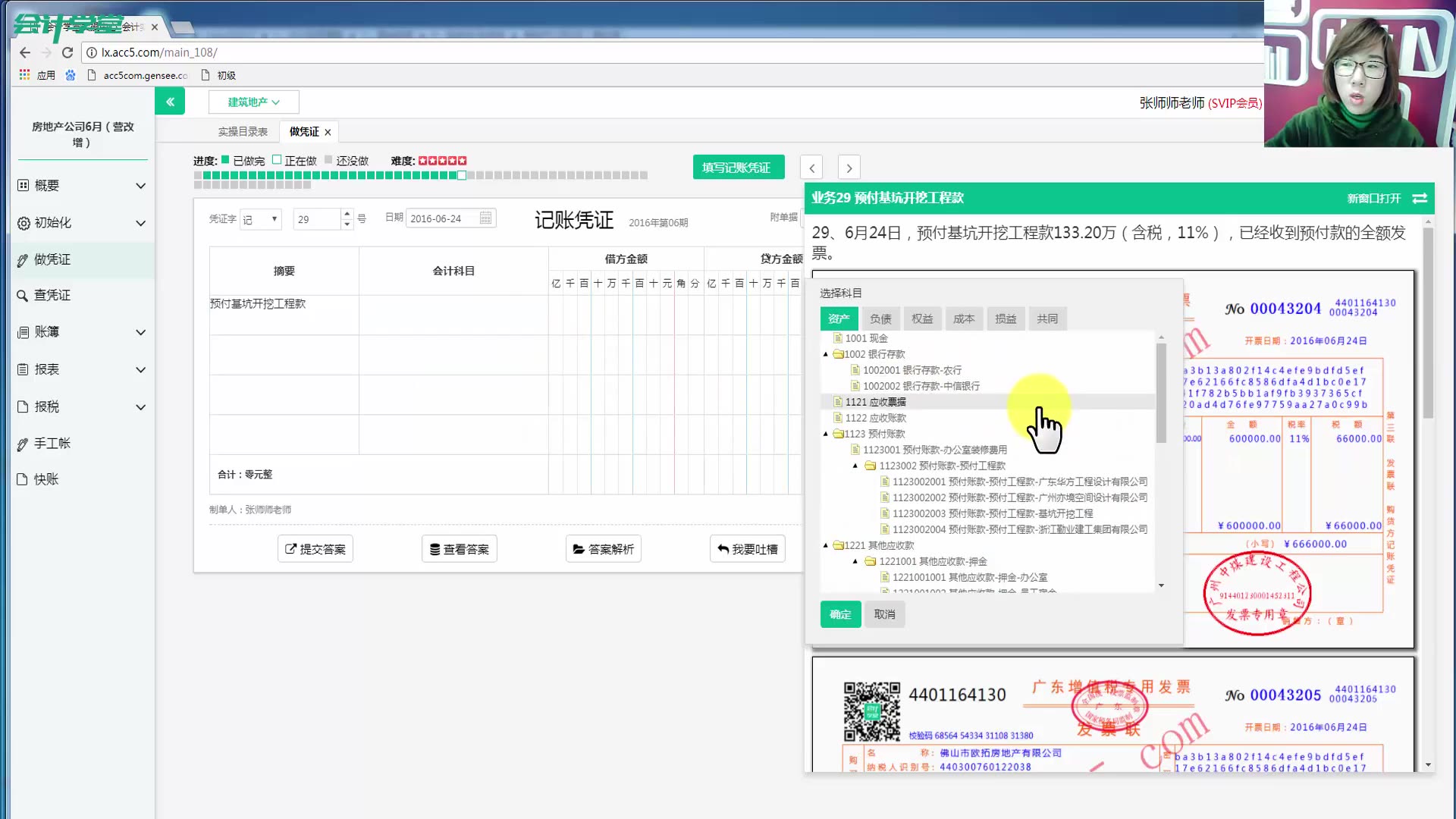Reload the page with refresh icon
This screenshot has width=1456, height=819.
click(67, 52)
